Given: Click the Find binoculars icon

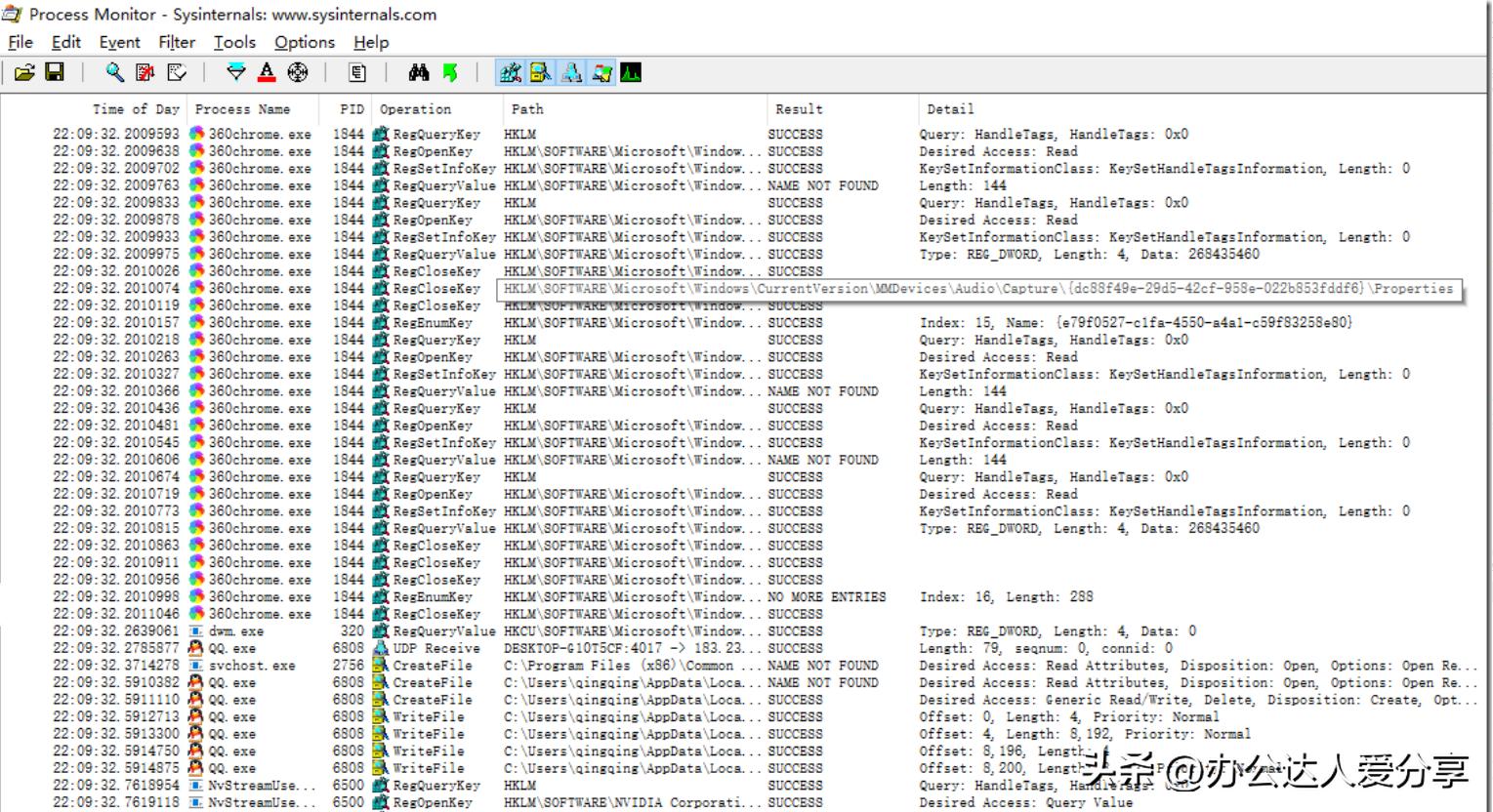Looking at the screenshot, I should pyautogui.click(x=419, y=73).
